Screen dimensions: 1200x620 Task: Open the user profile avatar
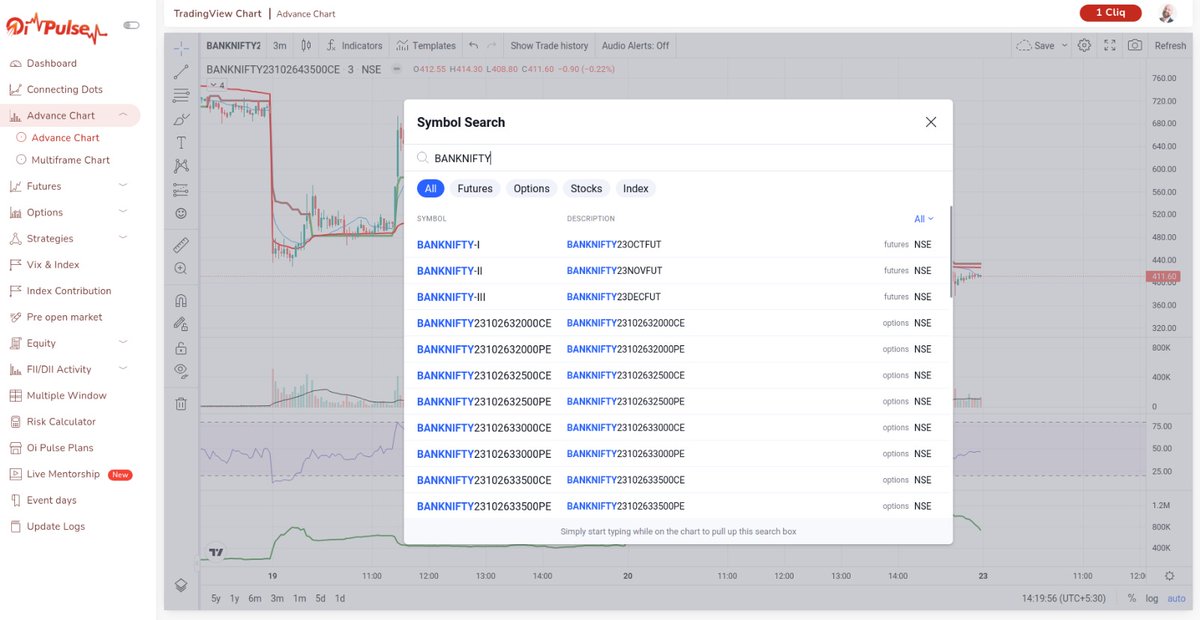(1167, 13)
